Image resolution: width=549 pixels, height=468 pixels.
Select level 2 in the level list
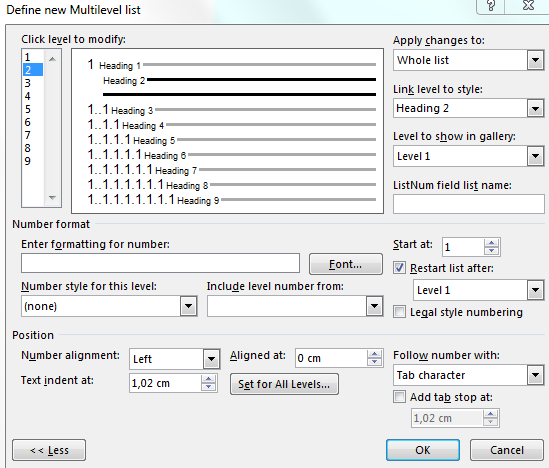tap(33, 70)
